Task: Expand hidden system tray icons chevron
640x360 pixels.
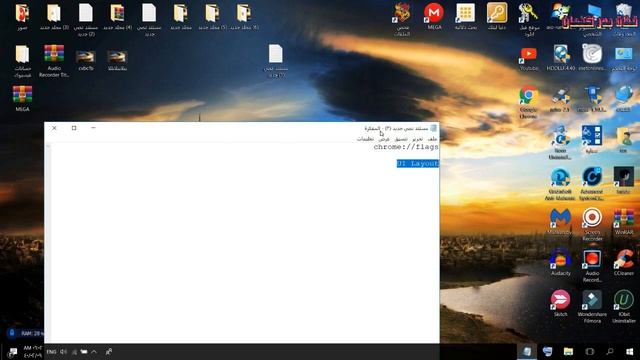Action: [94, 351]
